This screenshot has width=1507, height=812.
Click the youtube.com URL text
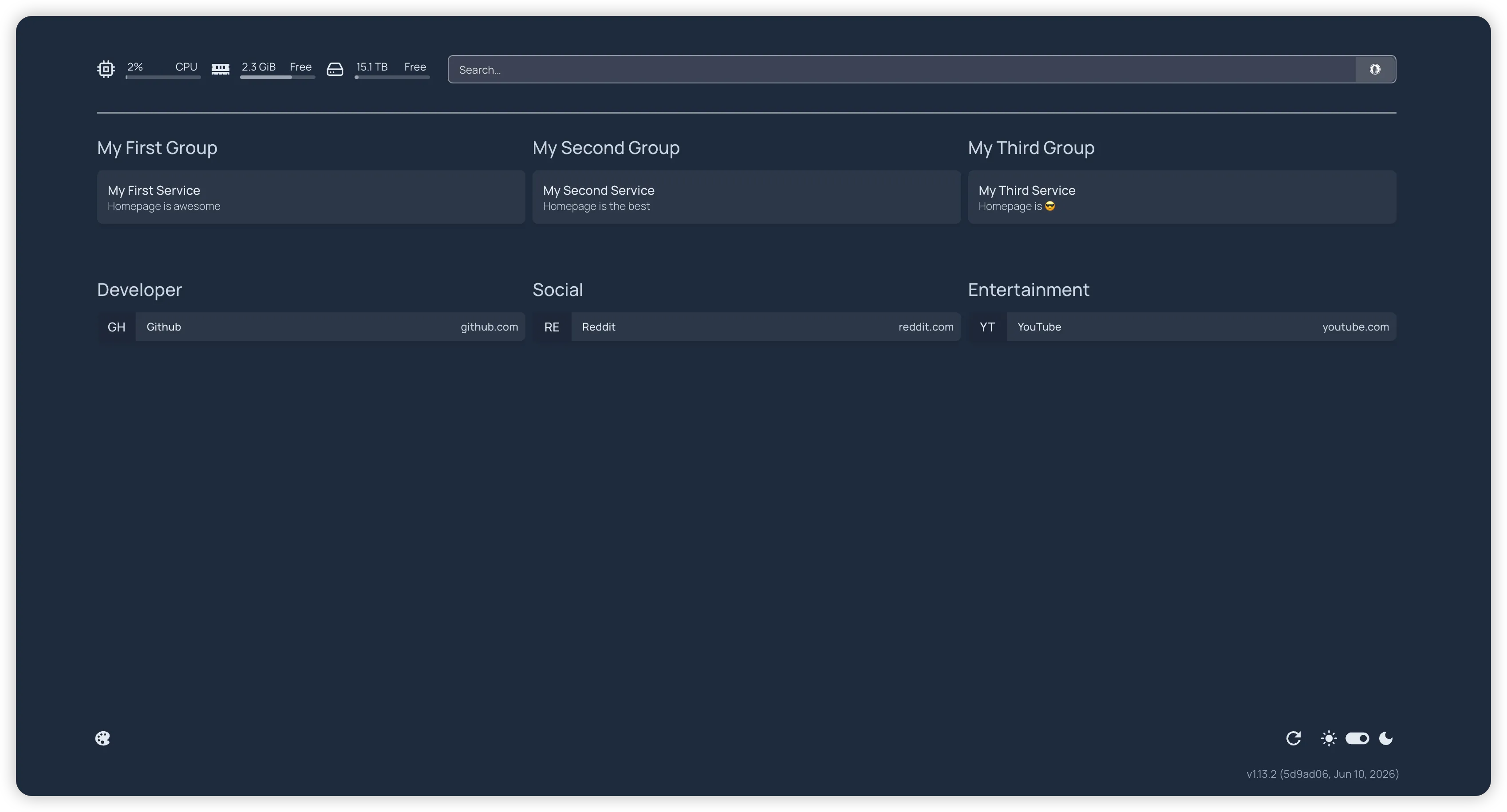(1356, 327)
